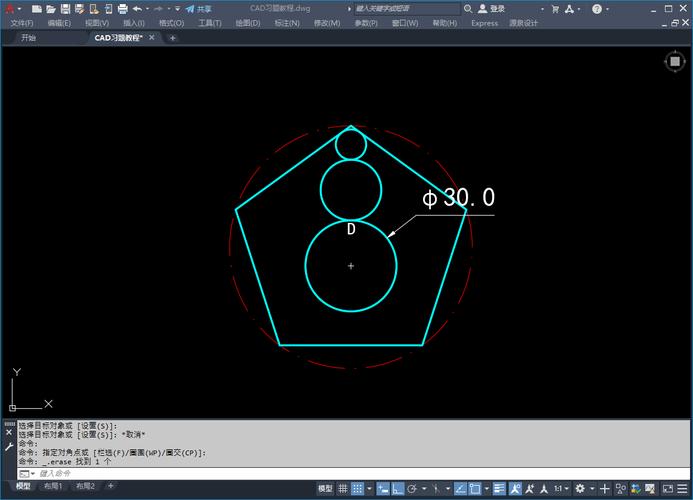
Task: Open the AutoCAD application menu logo
Action: 9,8
